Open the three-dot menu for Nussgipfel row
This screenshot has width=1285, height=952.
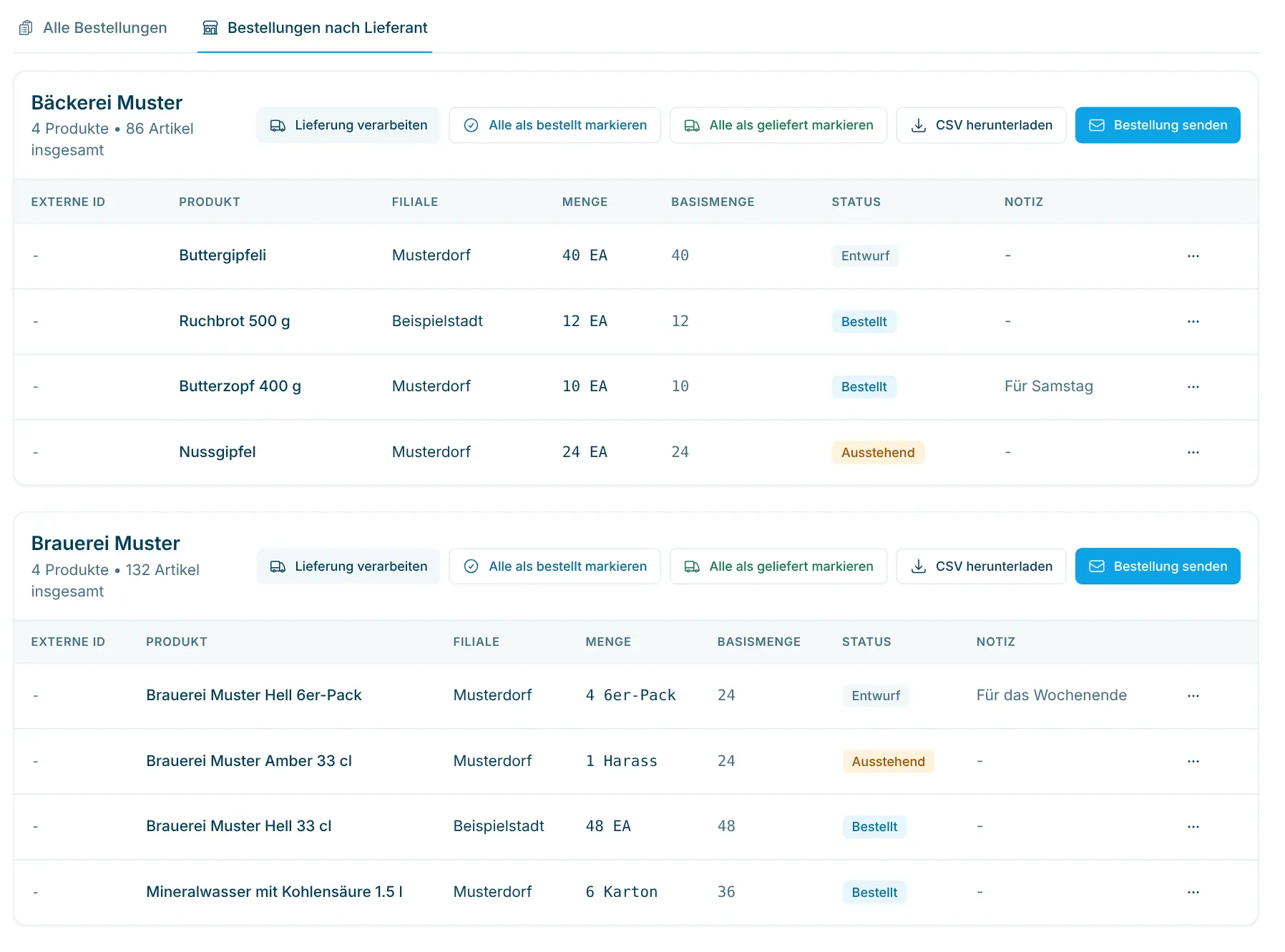(1193, 452)
